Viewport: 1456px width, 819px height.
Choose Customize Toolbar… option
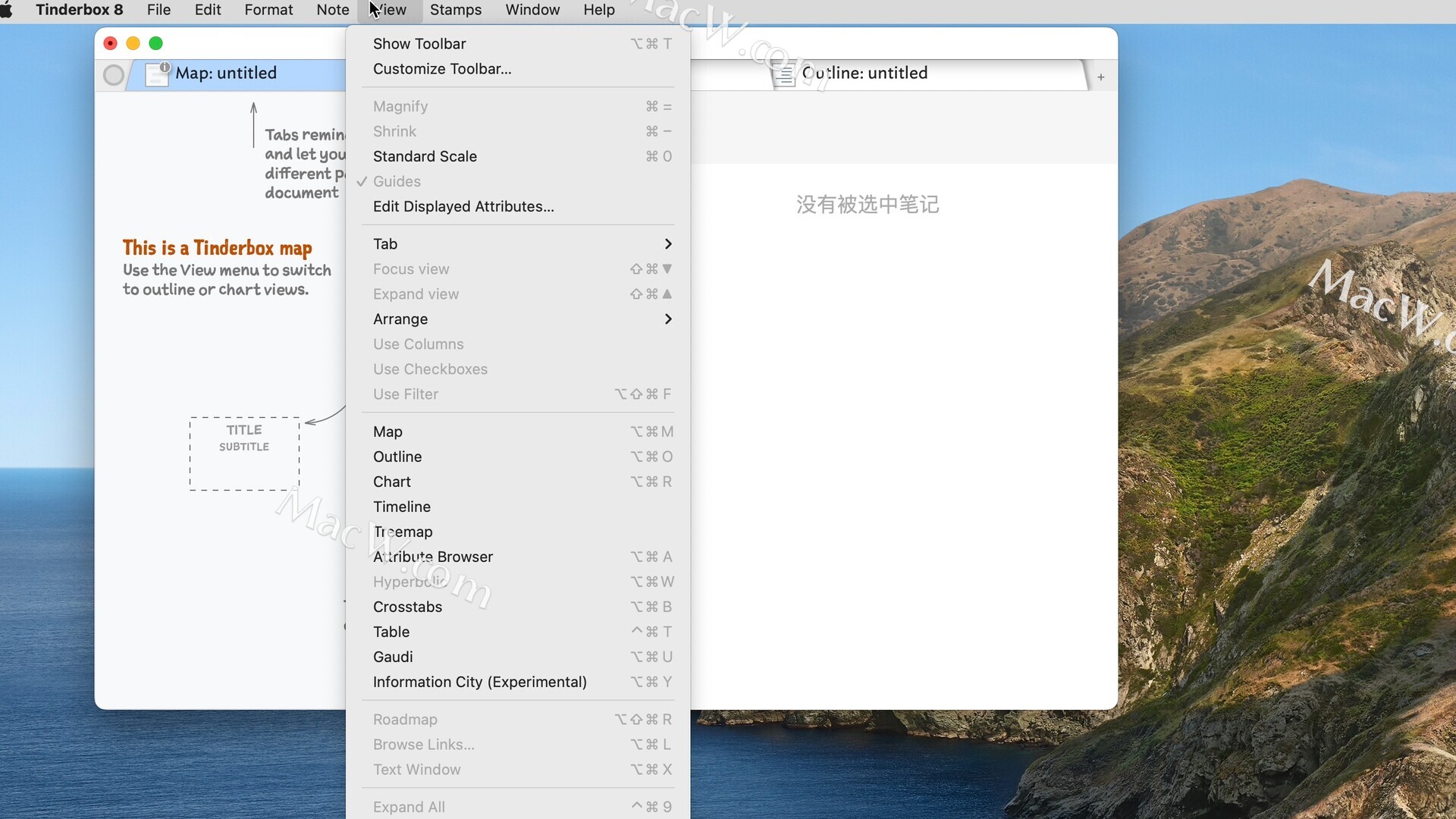click(518, 68)
